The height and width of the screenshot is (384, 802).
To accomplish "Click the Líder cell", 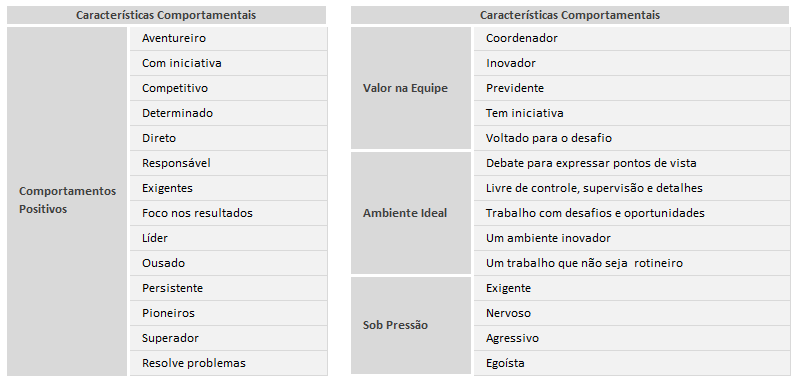I will tap(228, 238).
